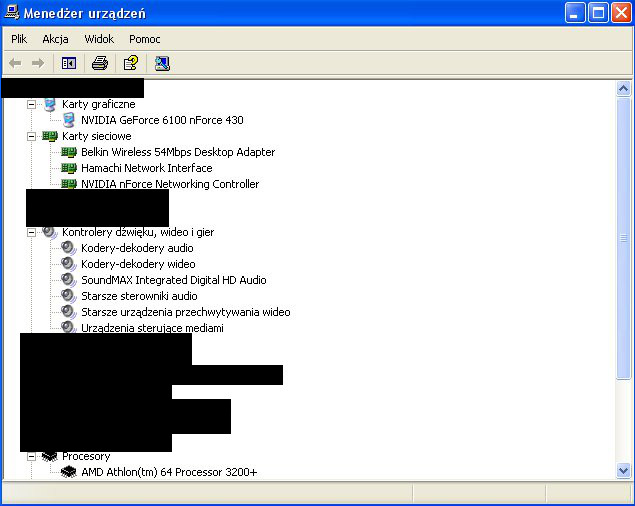Viewport: 635px width, 506px height.
Task: Select the Karty sieciowe label
Action: pyautogui.click(x=97, y=136)
